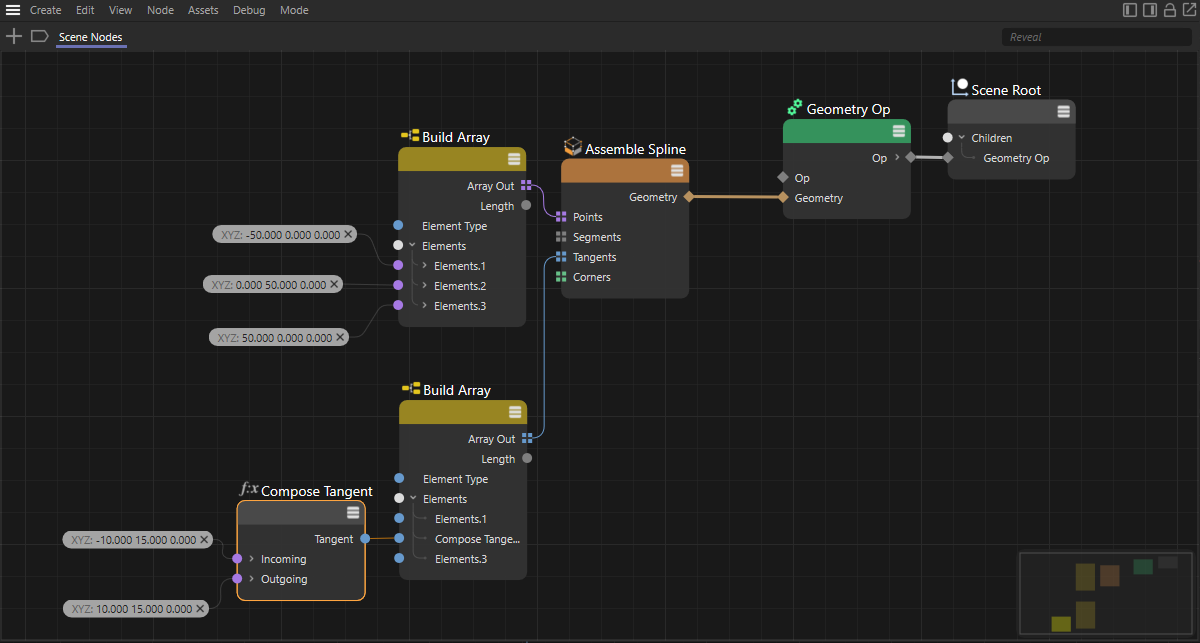The width and height of the screenshot is (1200, 643).
Task: Click the Scene Root axis icon
Action: tap(960, 88)
